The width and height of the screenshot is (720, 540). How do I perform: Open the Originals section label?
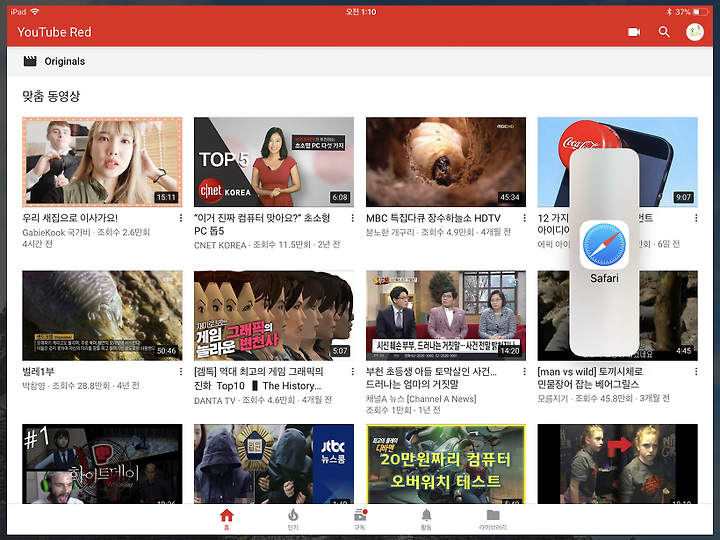[x=64, y=61]
